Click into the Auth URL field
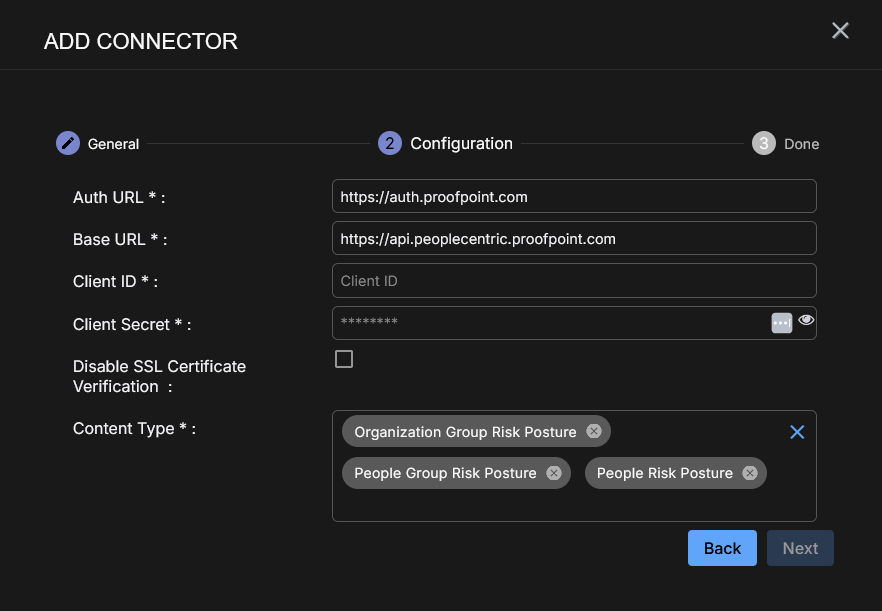 573,197
